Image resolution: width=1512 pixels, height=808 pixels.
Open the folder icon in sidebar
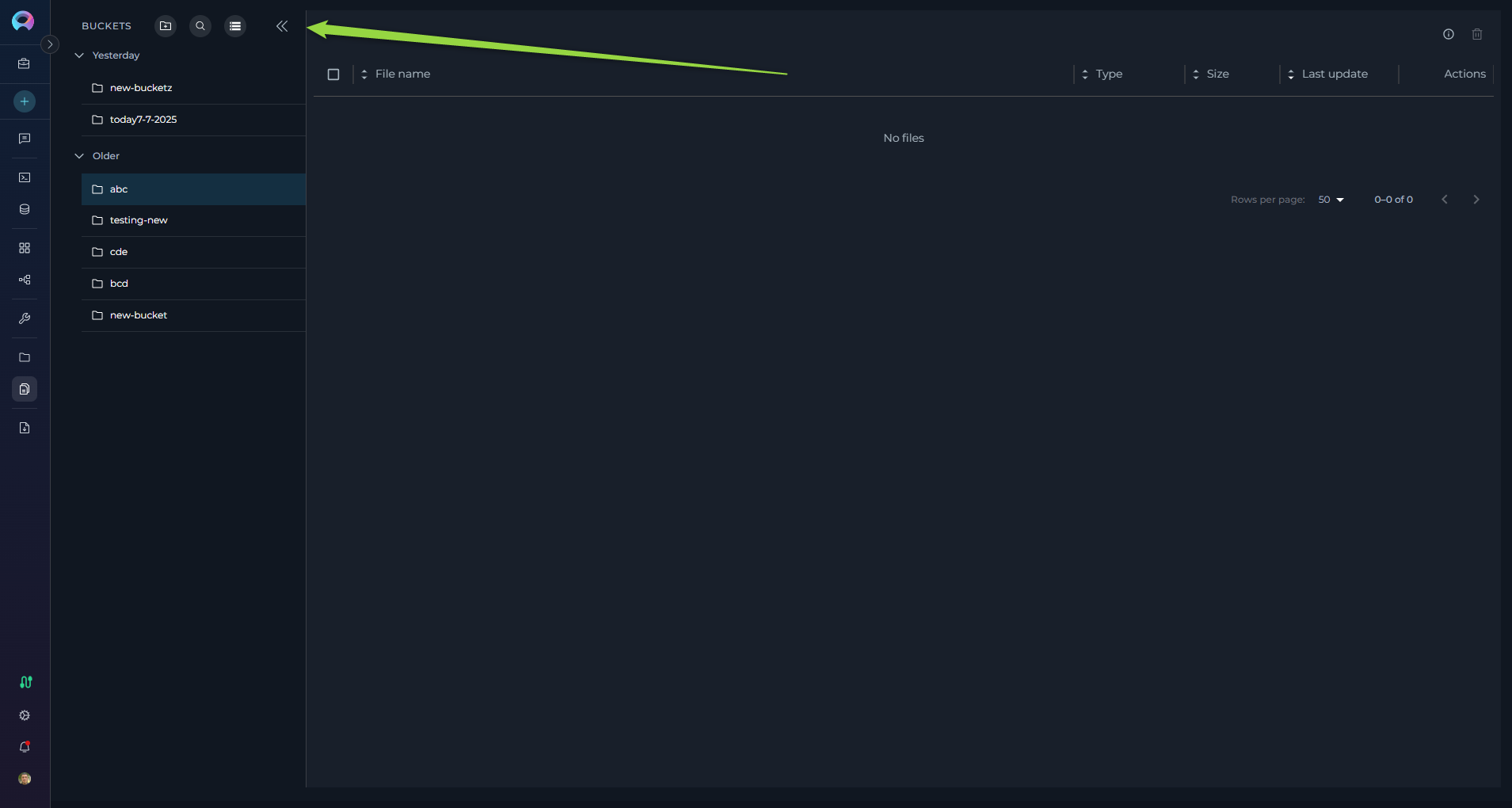tap(25, 357)
